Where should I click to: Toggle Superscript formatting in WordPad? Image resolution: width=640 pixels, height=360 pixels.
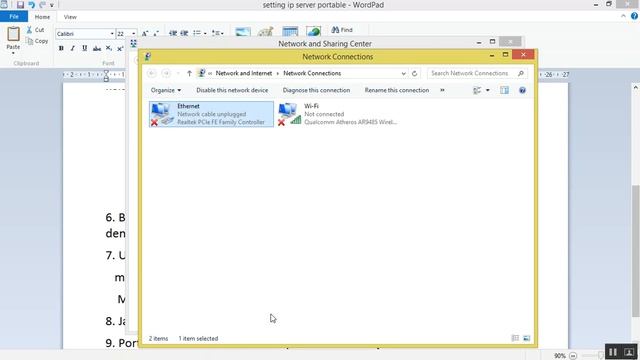coord(120,49)
